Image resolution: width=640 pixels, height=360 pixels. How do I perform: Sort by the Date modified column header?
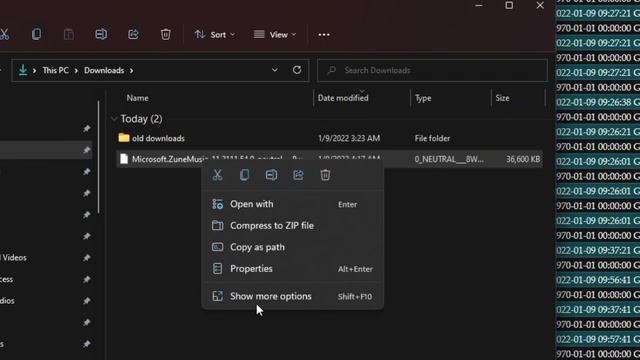[343, 98]
